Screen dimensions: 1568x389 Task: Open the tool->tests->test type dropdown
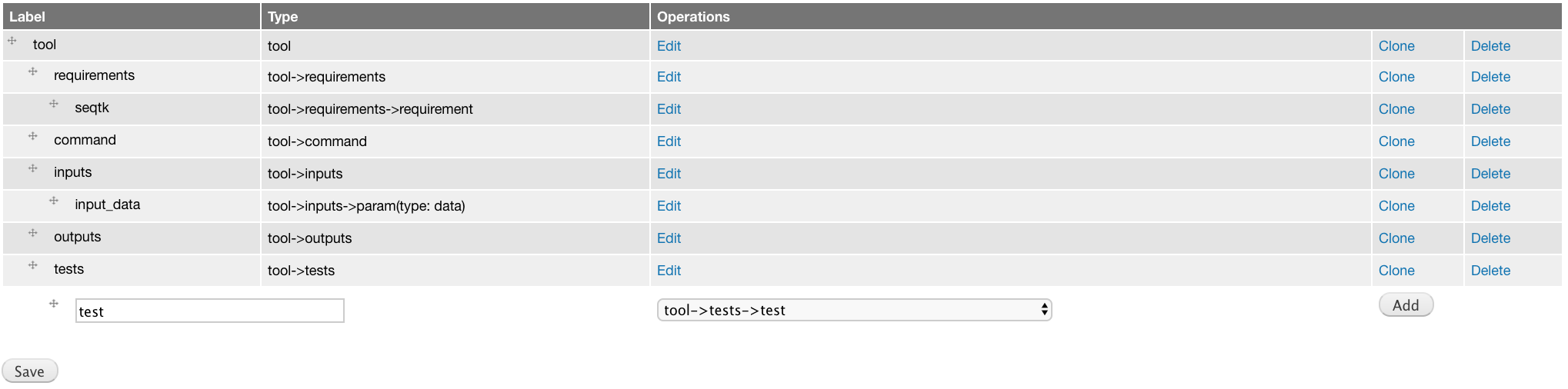[854, 310]
